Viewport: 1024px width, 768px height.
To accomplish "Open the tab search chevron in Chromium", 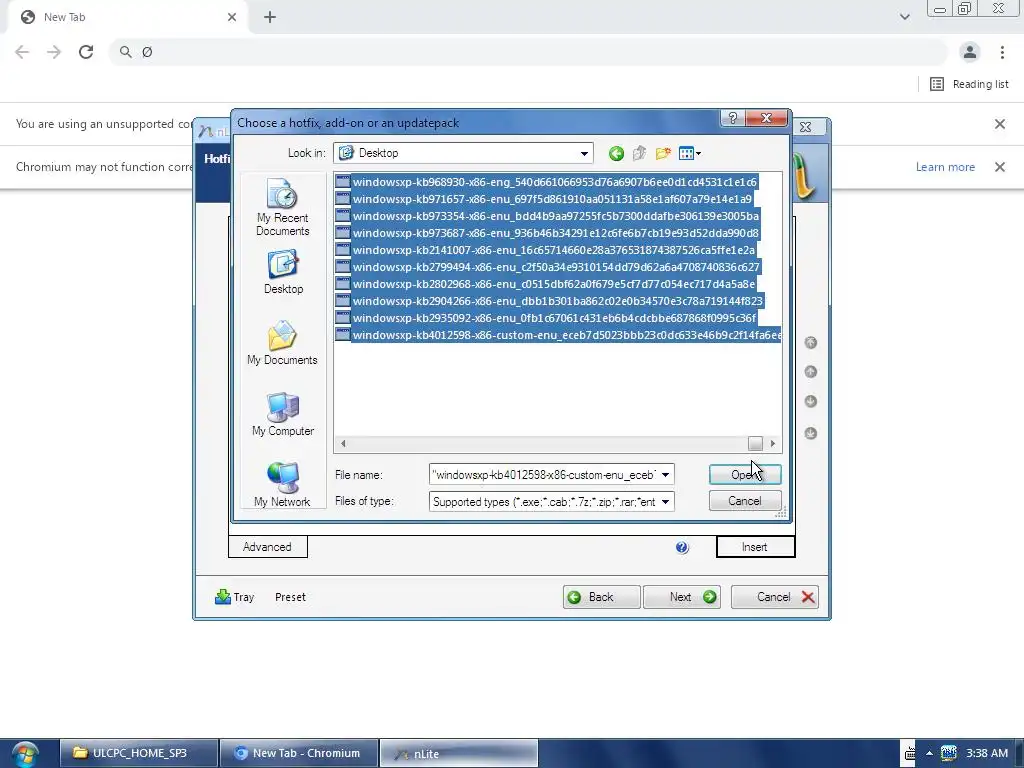I will click(x=904, y=17).
